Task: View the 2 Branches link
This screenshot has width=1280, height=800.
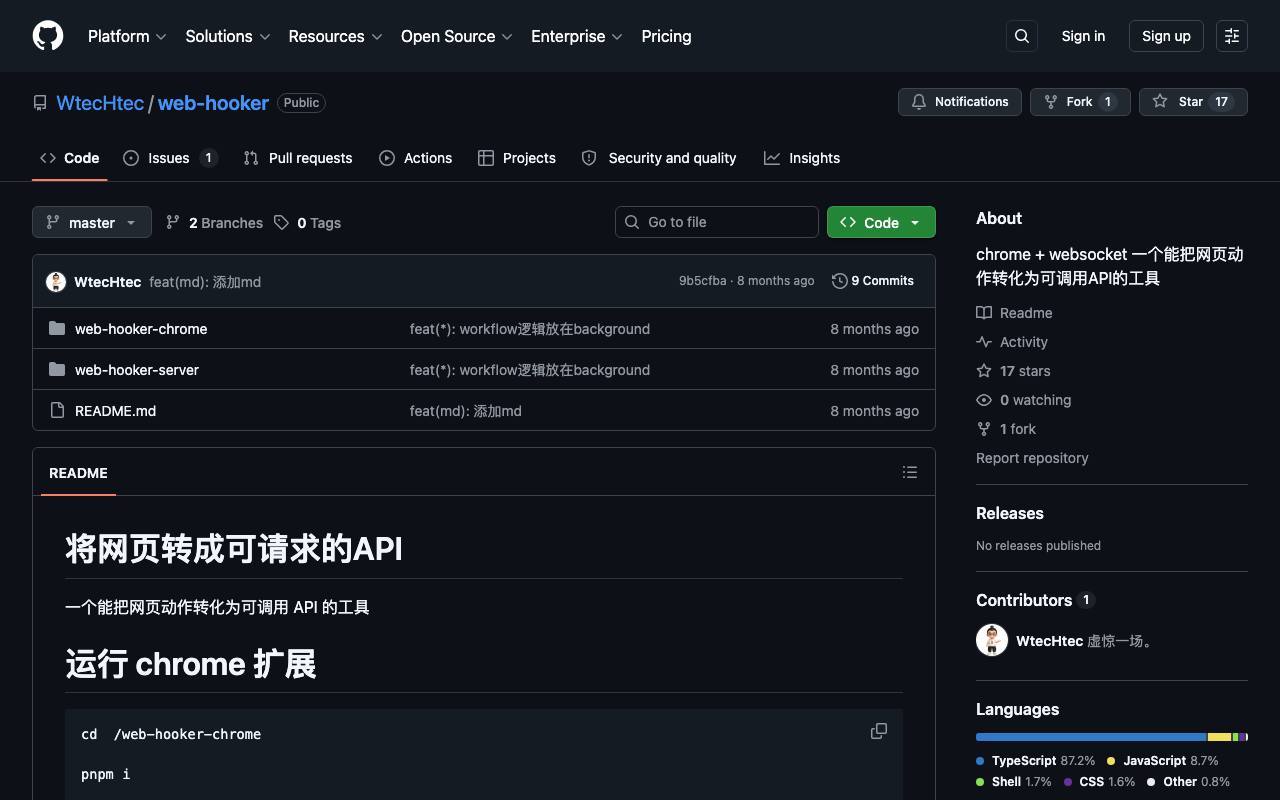Action: pyautogui.click(x=215, y=223)
